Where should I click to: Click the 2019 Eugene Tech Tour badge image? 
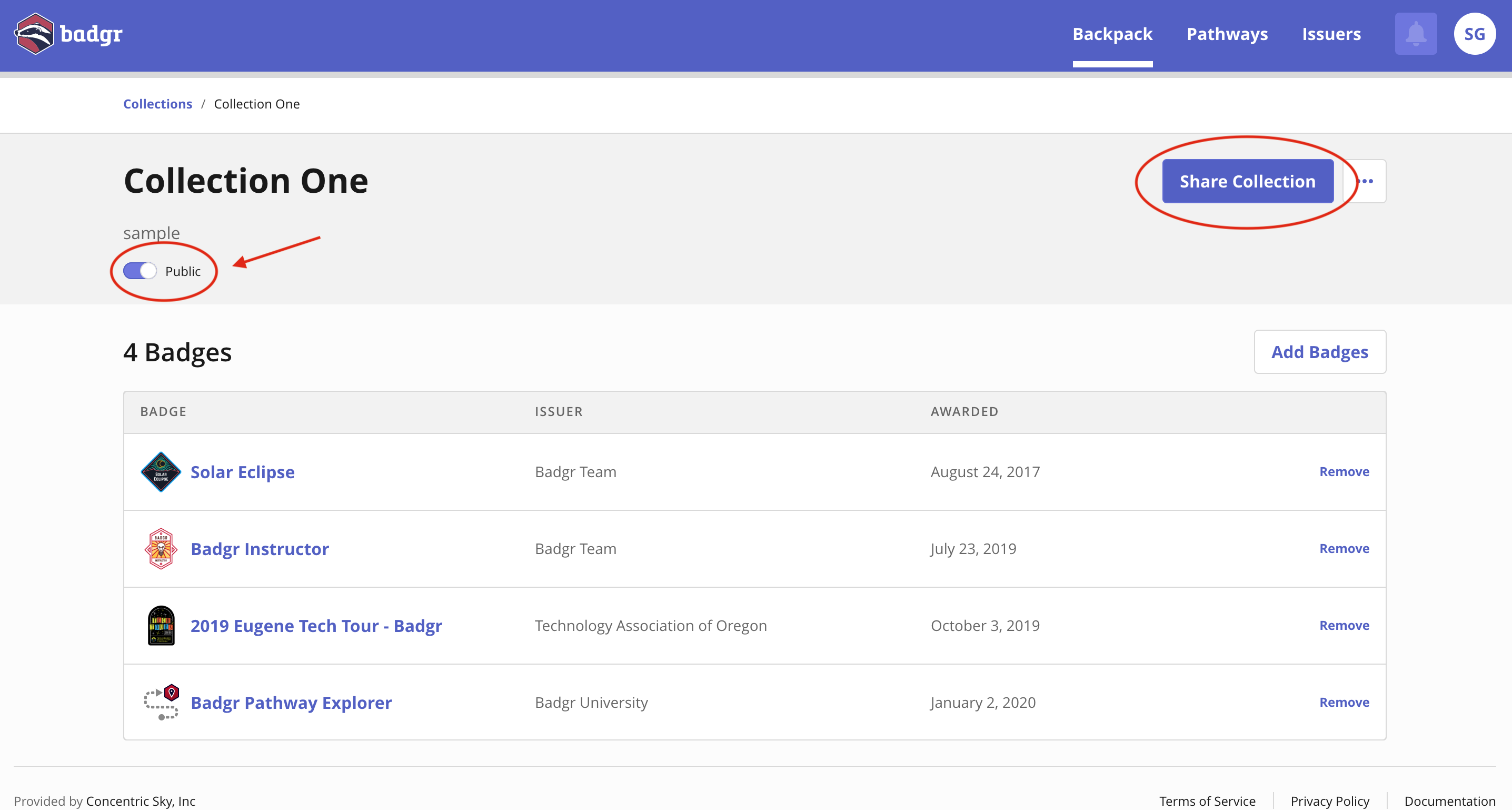161,626
